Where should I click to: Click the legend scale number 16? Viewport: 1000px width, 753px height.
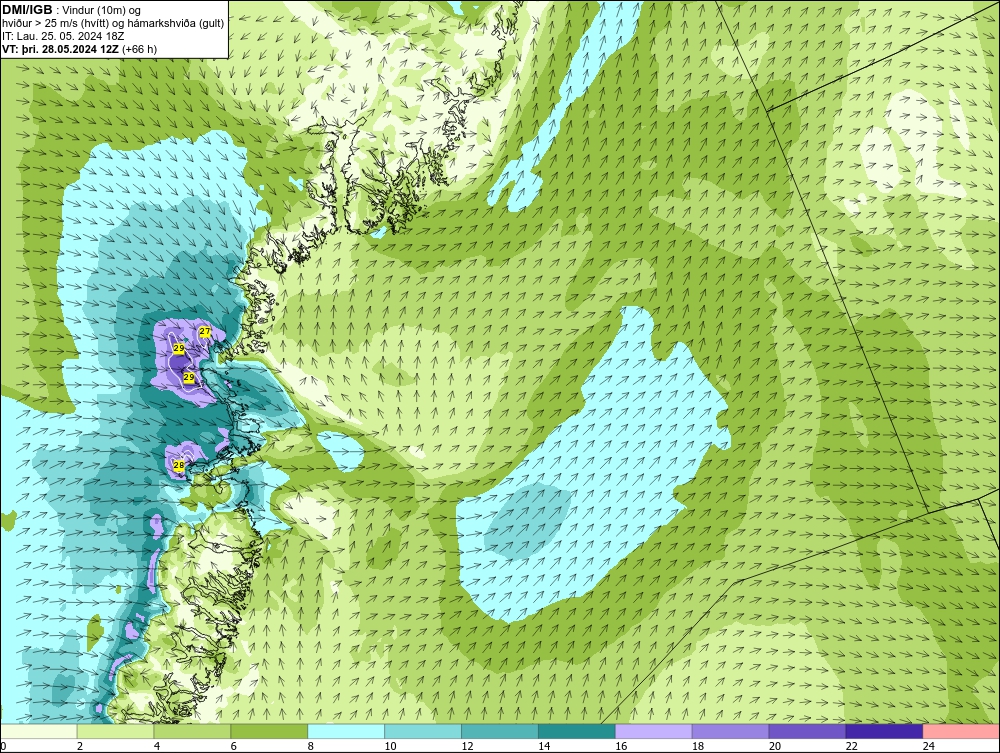tap(621, 746)
